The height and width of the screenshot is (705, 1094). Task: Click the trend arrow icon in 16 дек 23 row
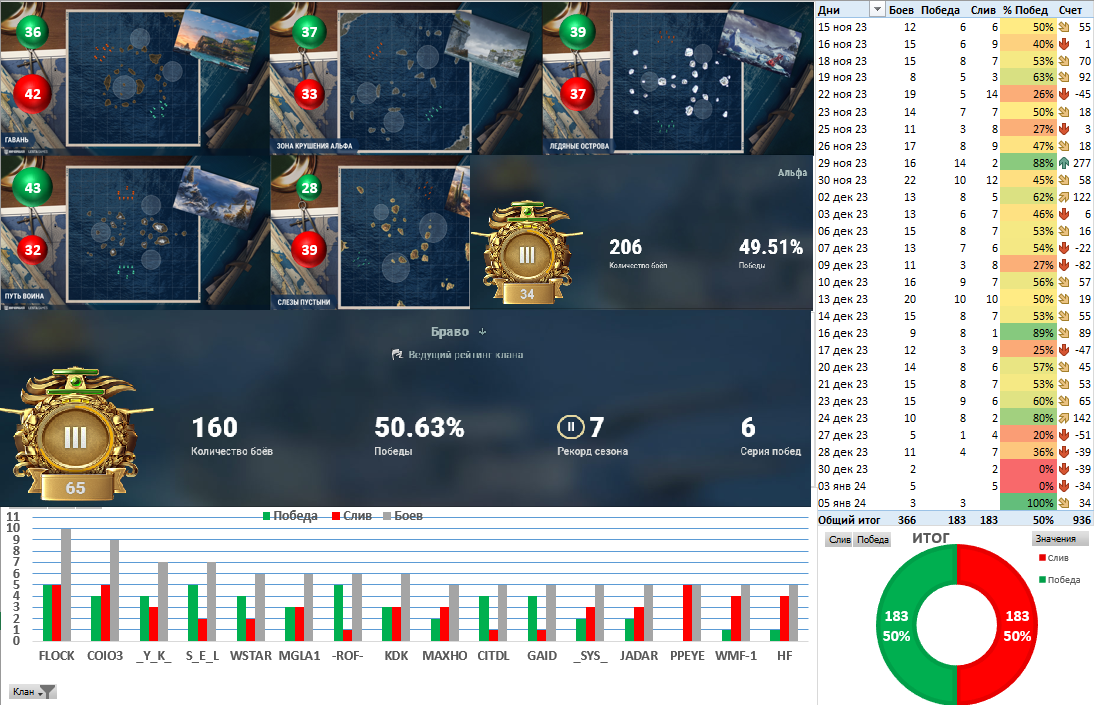(1064, 333)
